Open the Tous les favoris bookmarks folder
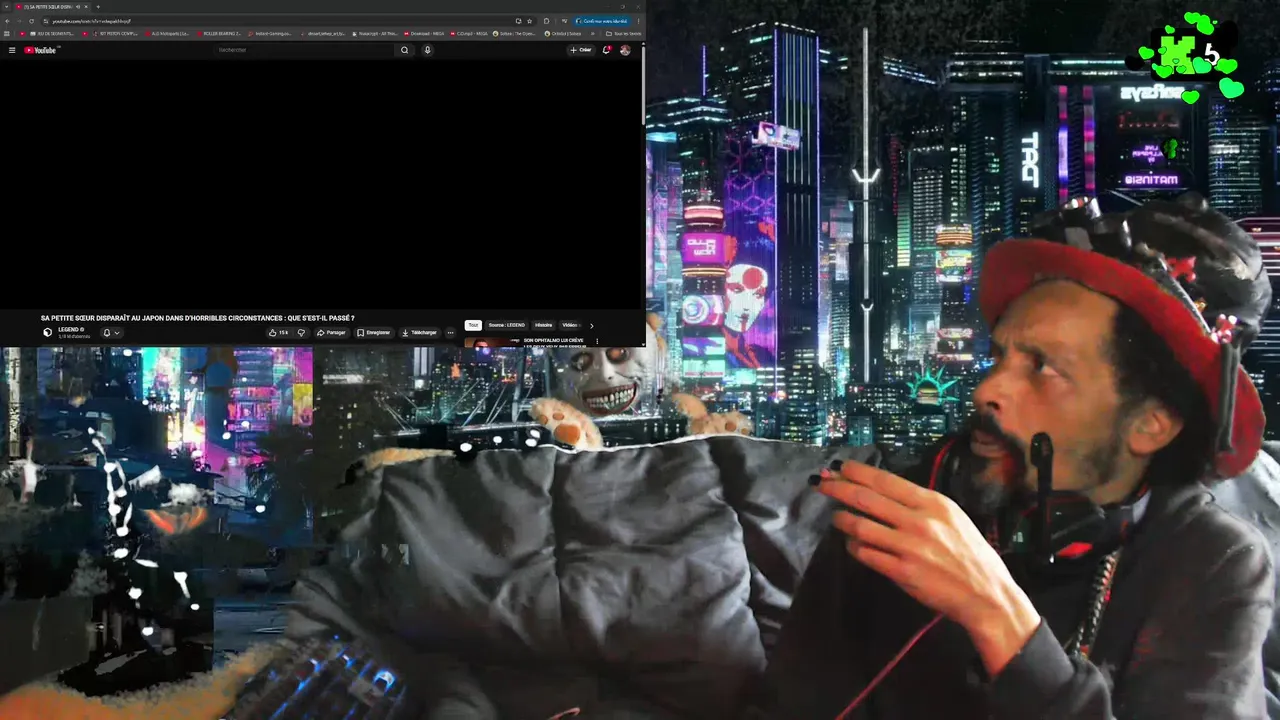This screenshot has width=1280, height=720. pyautogui.click(x=623, y=34)
